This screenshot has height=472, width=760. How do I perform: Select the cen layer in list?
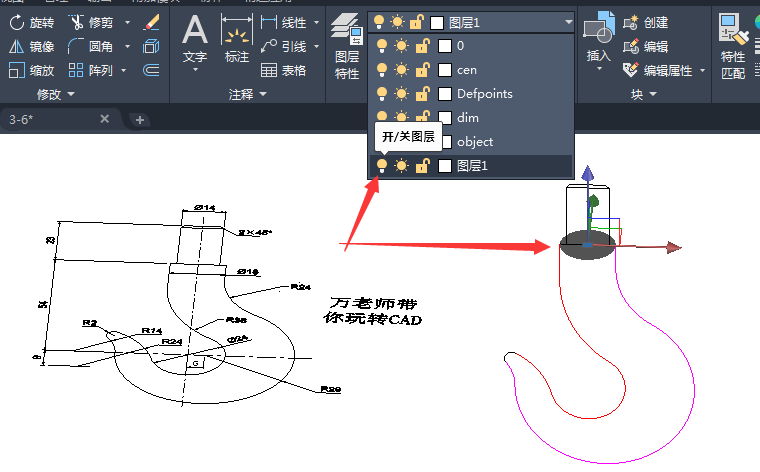pyautogui.click(x=471, y=70)
